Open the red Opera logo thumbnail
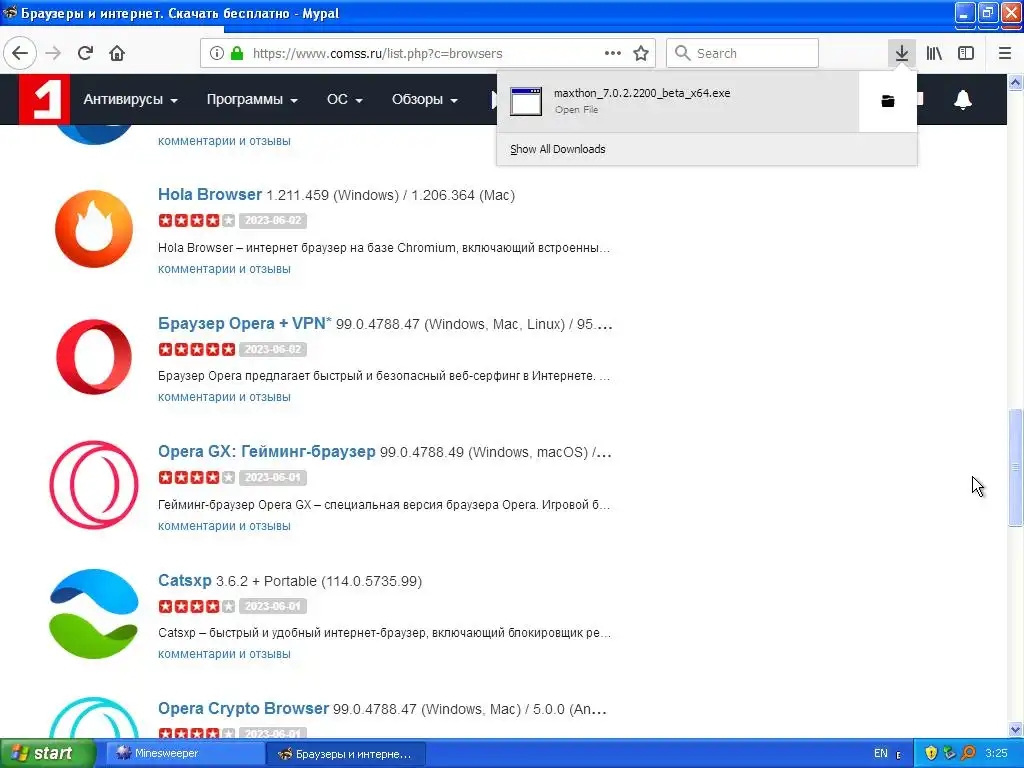The height and width of the screenshot is (768, 1024). click(x=94, y=357)
